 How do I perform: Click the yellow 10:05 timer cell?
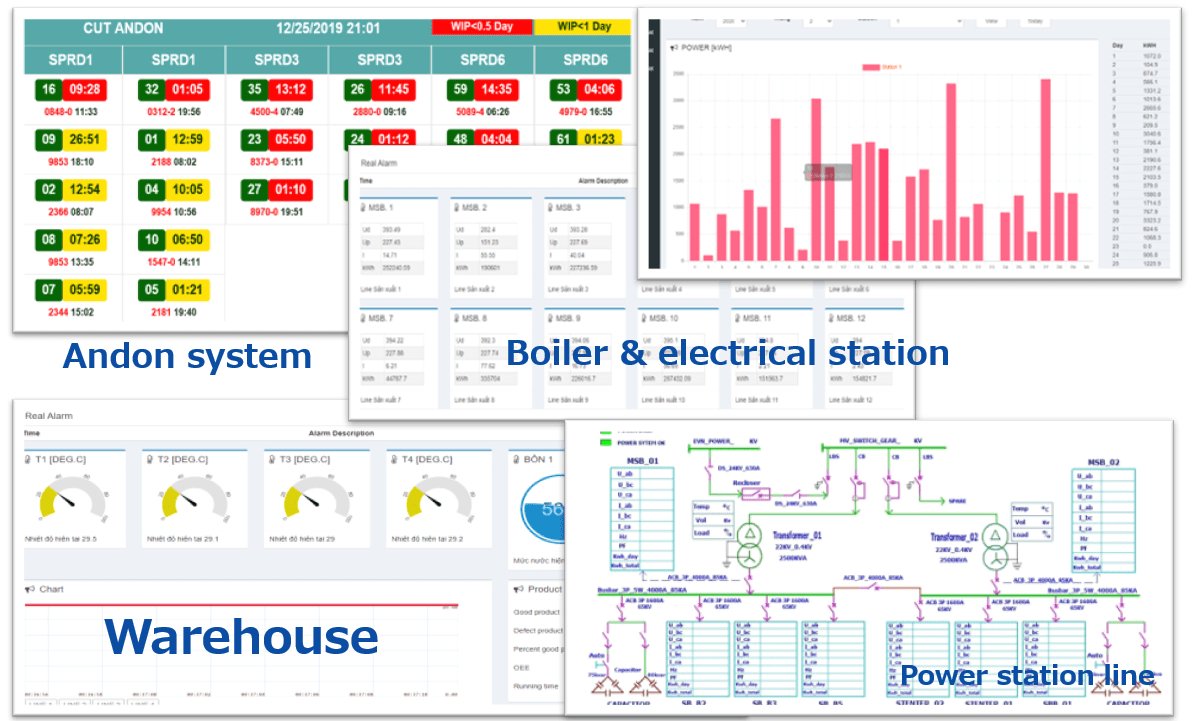(x=187, y=189)
